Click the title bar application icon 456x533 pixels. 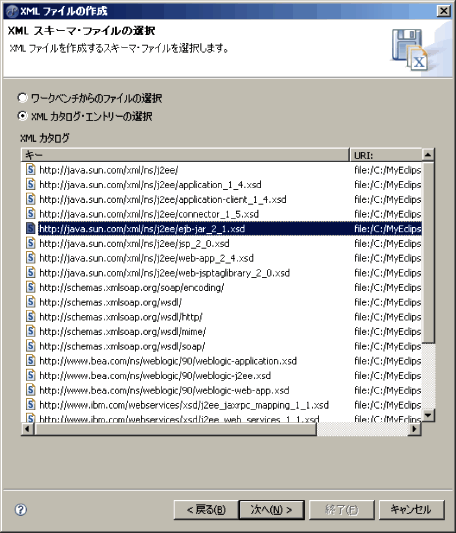click(x=12, y=11)
